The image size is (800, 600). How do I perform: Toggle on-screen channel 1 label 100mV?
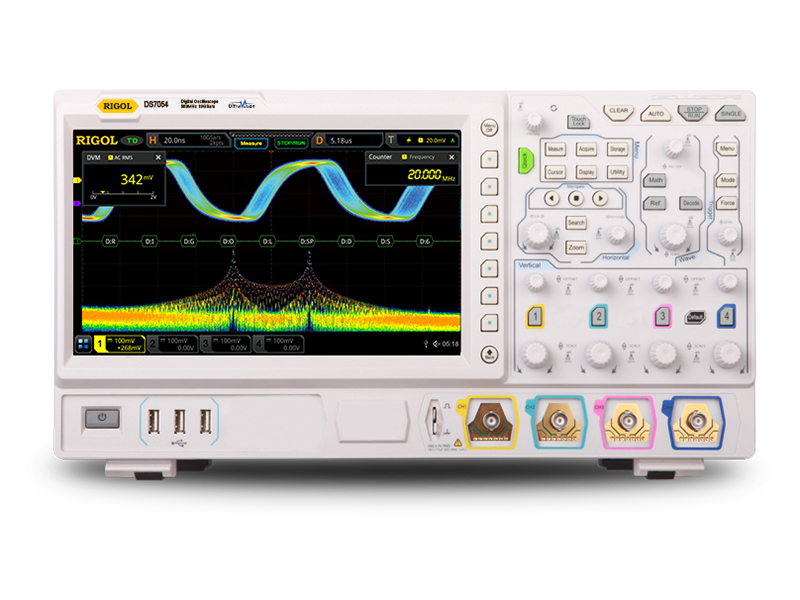point(119,344)
